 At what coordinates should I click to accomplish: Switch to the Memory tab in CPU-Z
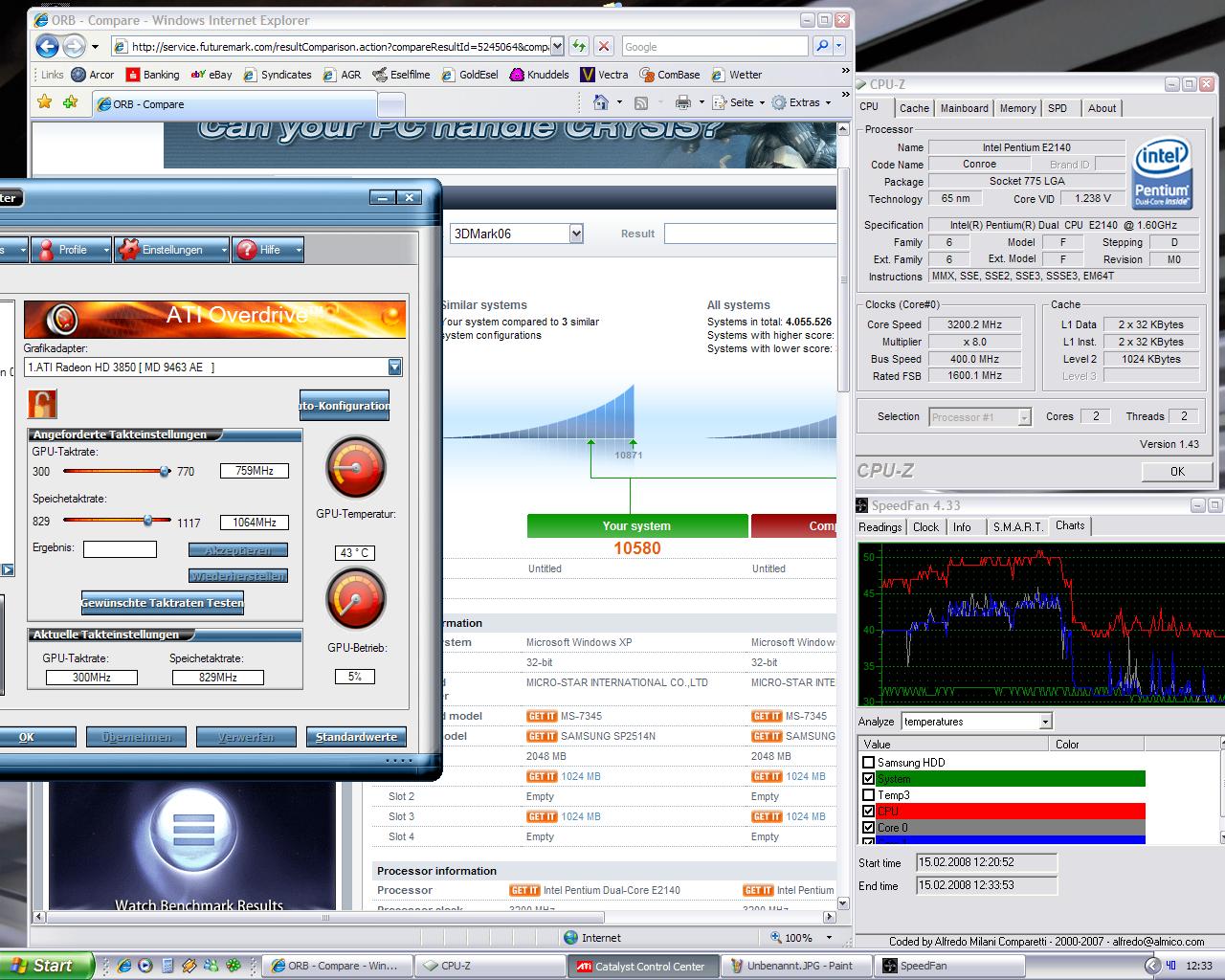tap(1017, 108)
